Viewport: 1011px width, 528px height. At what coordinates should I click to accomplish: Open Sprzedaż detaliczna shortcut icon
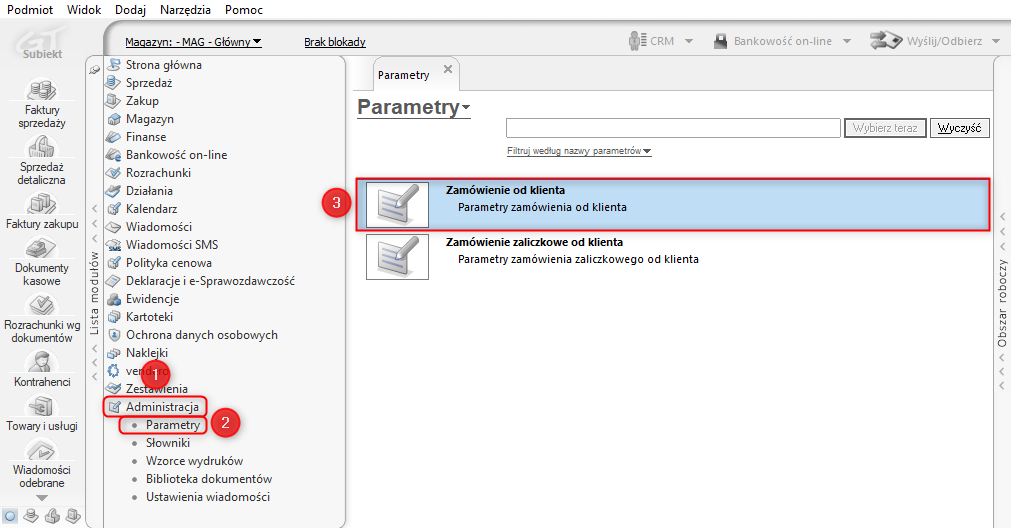42,147
